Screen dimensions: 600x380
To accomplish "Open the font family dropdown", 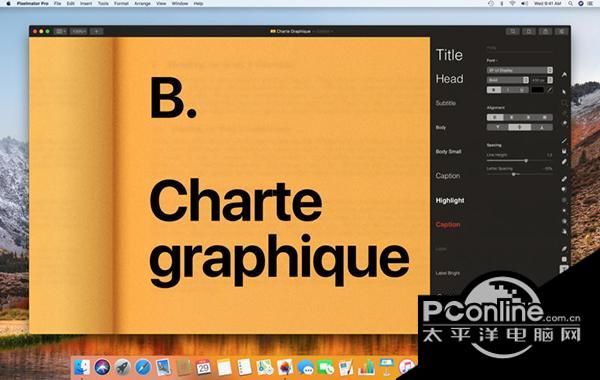I will 520,70.
